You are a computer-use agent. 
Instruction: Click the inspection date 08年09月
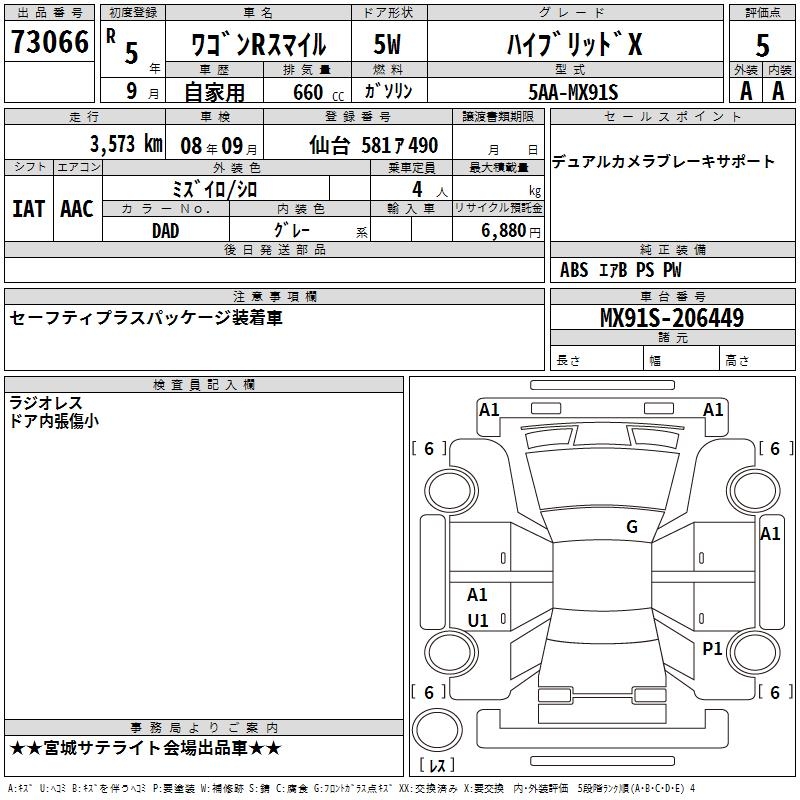click(x=219, y=146)
